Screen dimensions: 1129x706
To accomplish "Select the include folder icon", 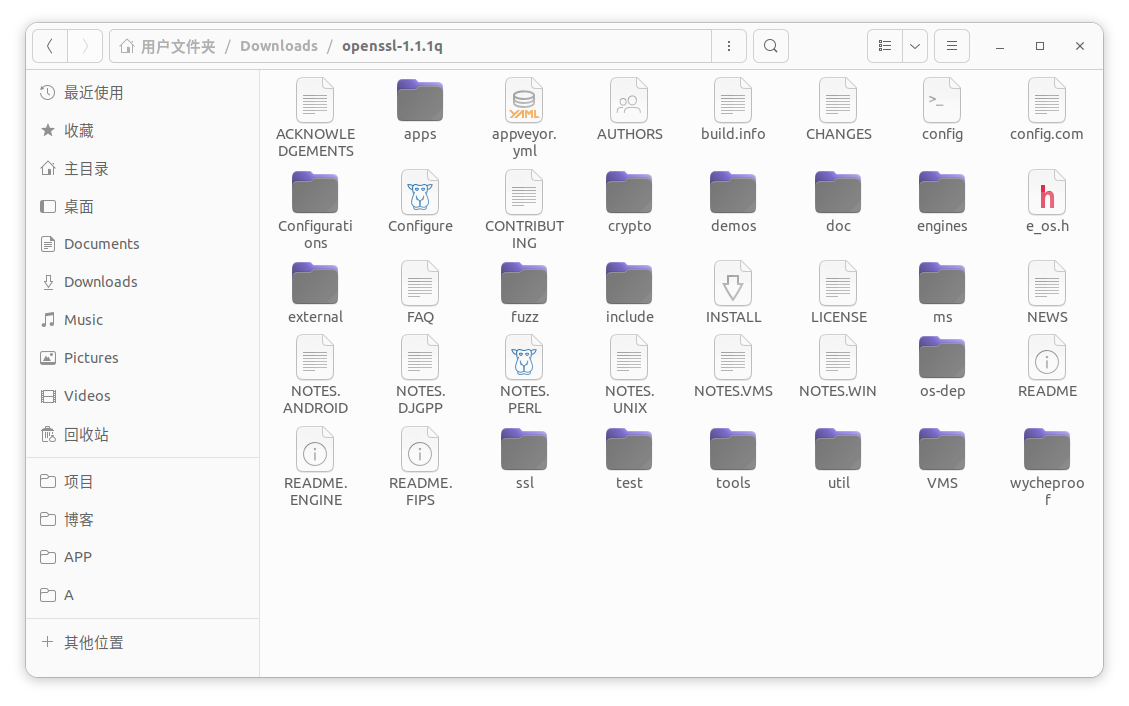I will tap(629, 284).
